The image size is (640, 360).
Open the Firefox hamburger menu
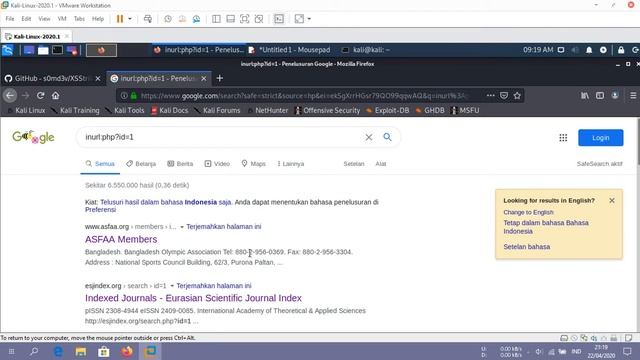pos(633,96)
